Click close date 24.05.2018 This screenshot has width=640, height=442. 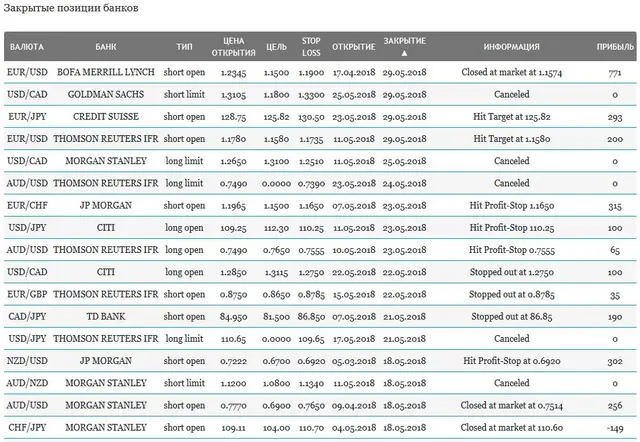[x=404, y=183]
